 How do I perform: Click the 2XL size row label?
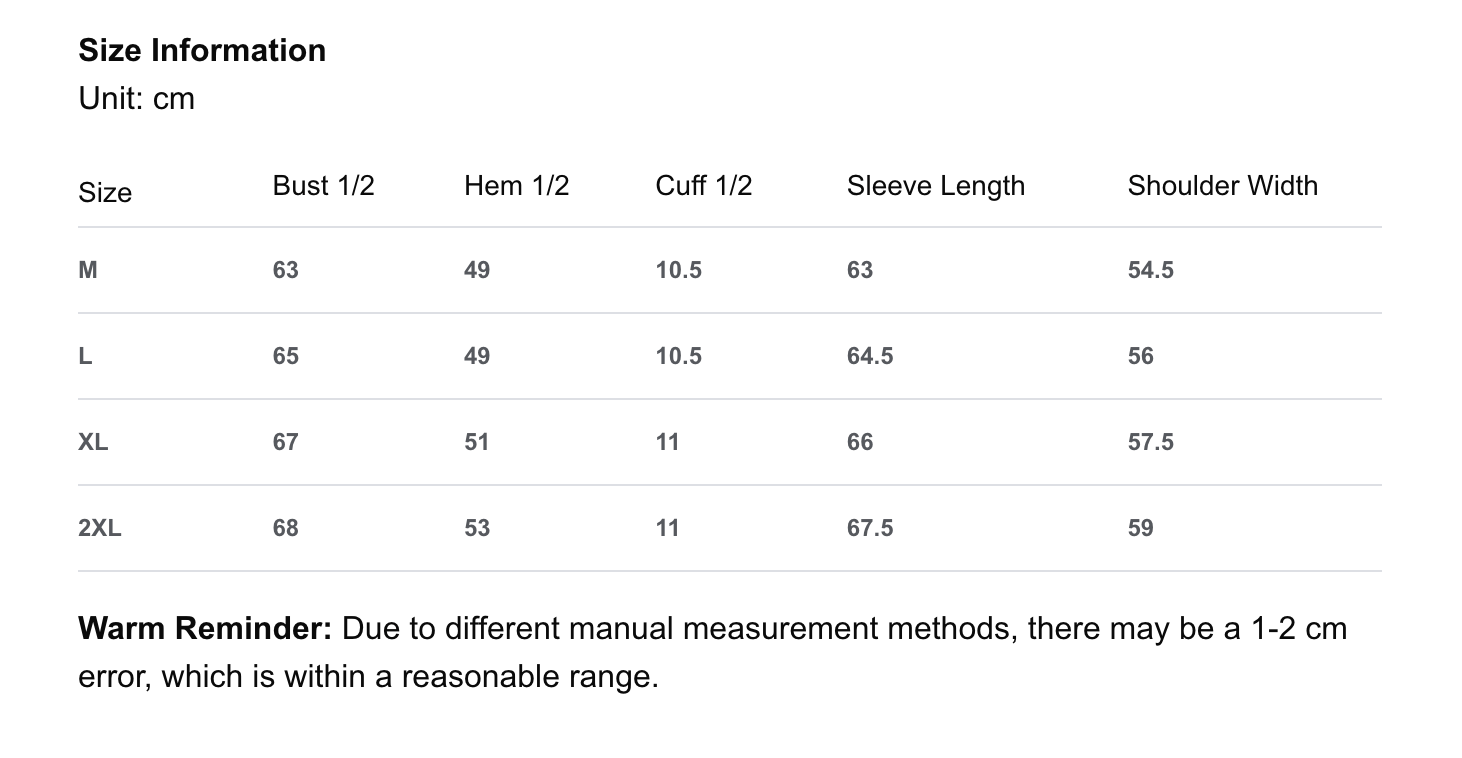100,528
